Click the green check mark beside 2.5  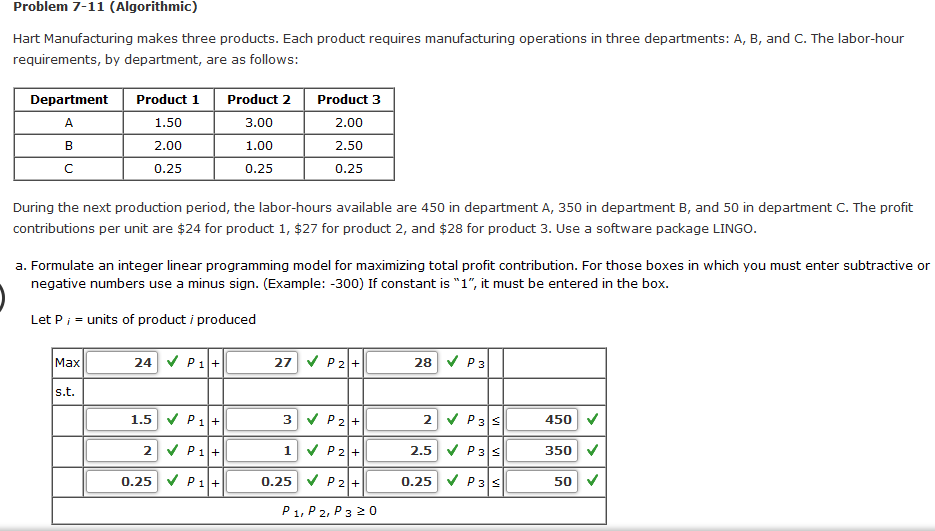453,449
